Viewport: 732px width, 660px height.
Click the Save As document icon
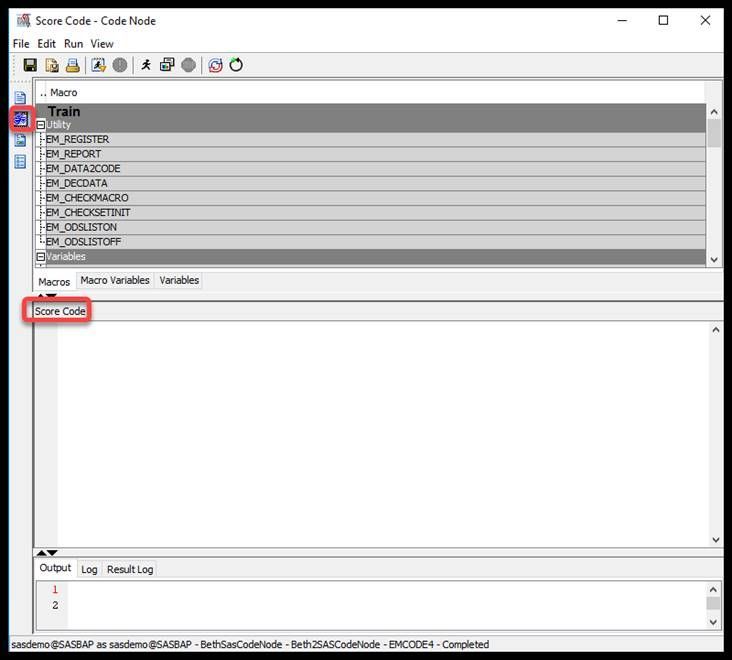pyautogui.click(x=52, y=65)
